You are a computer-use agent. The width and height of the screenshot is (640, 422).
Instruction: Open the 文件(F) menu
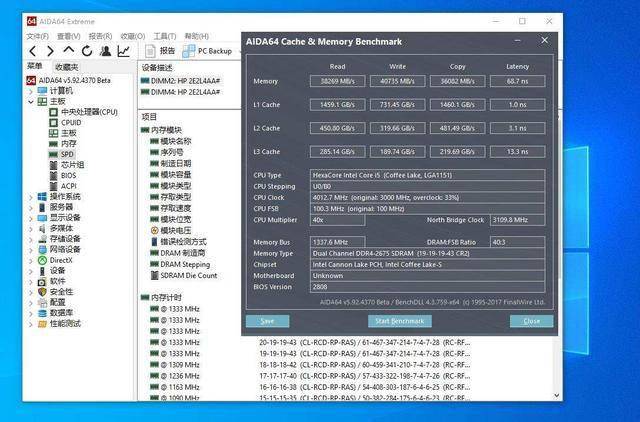[37, 36]
